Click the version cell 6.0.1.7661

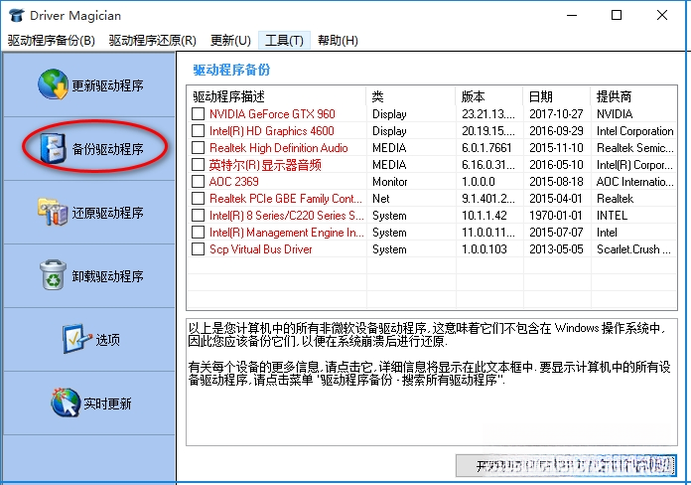[487, 148]
